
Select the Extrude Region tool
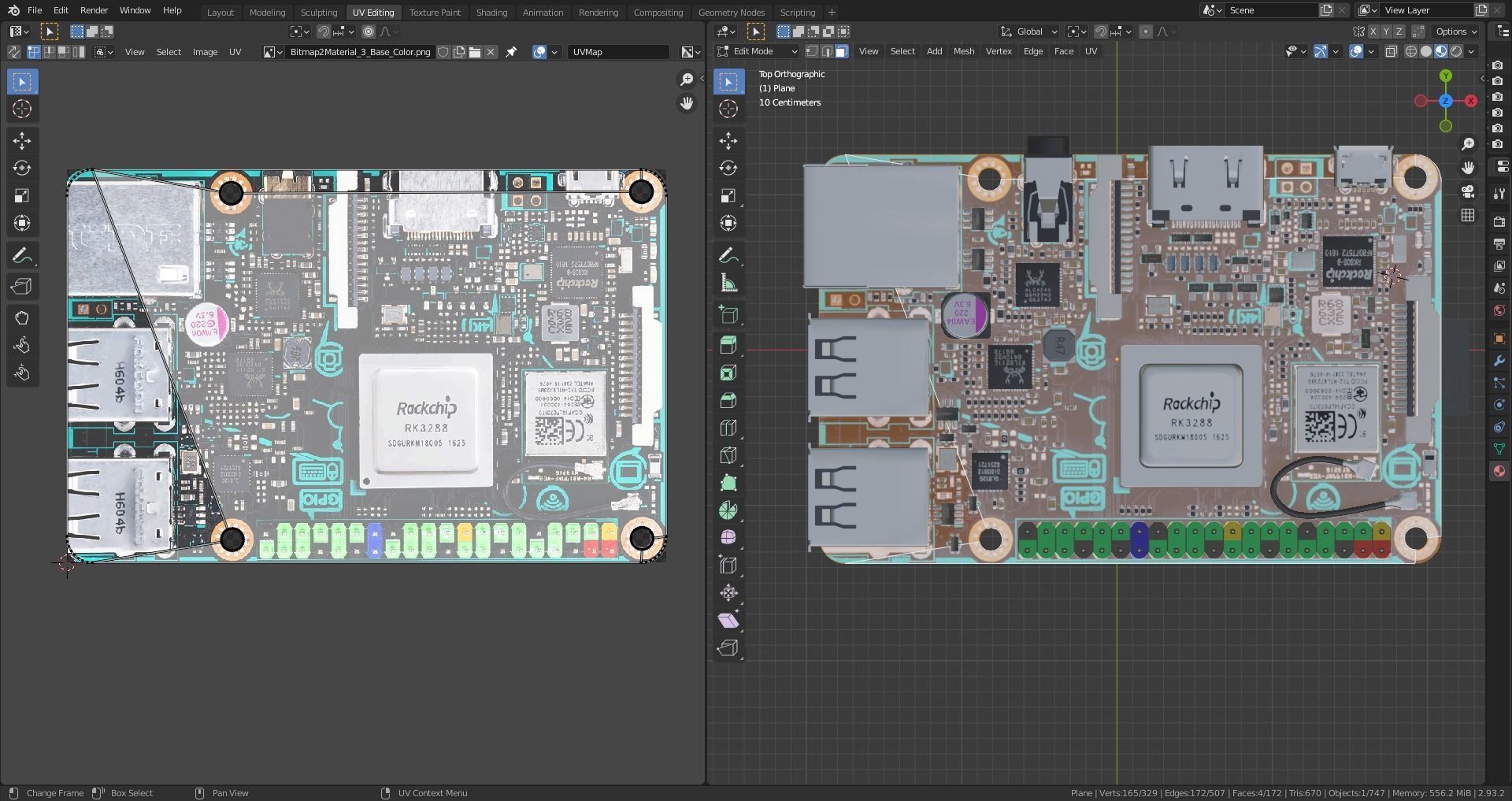[x=728, y=345]
